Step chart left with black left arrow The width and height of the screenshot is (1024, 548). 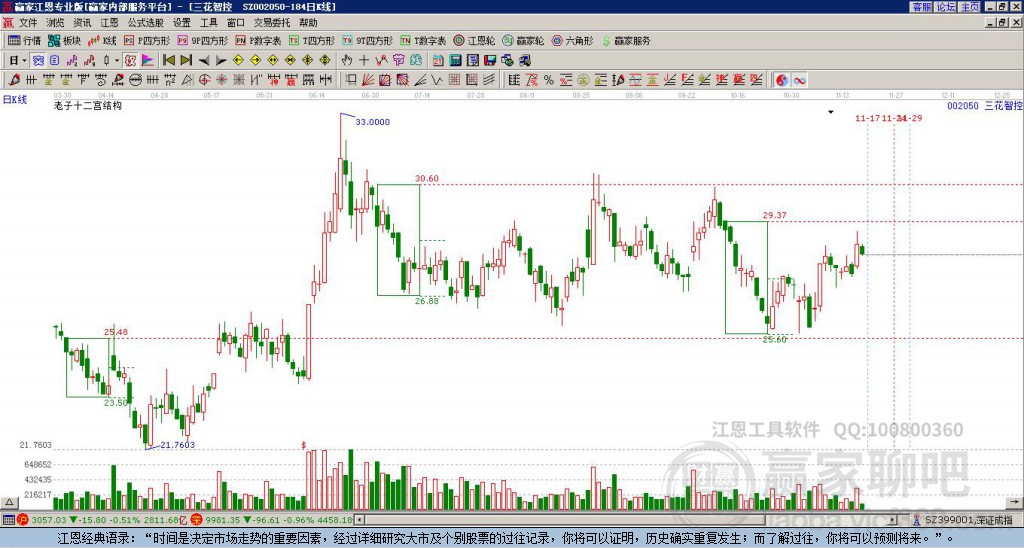204,61
